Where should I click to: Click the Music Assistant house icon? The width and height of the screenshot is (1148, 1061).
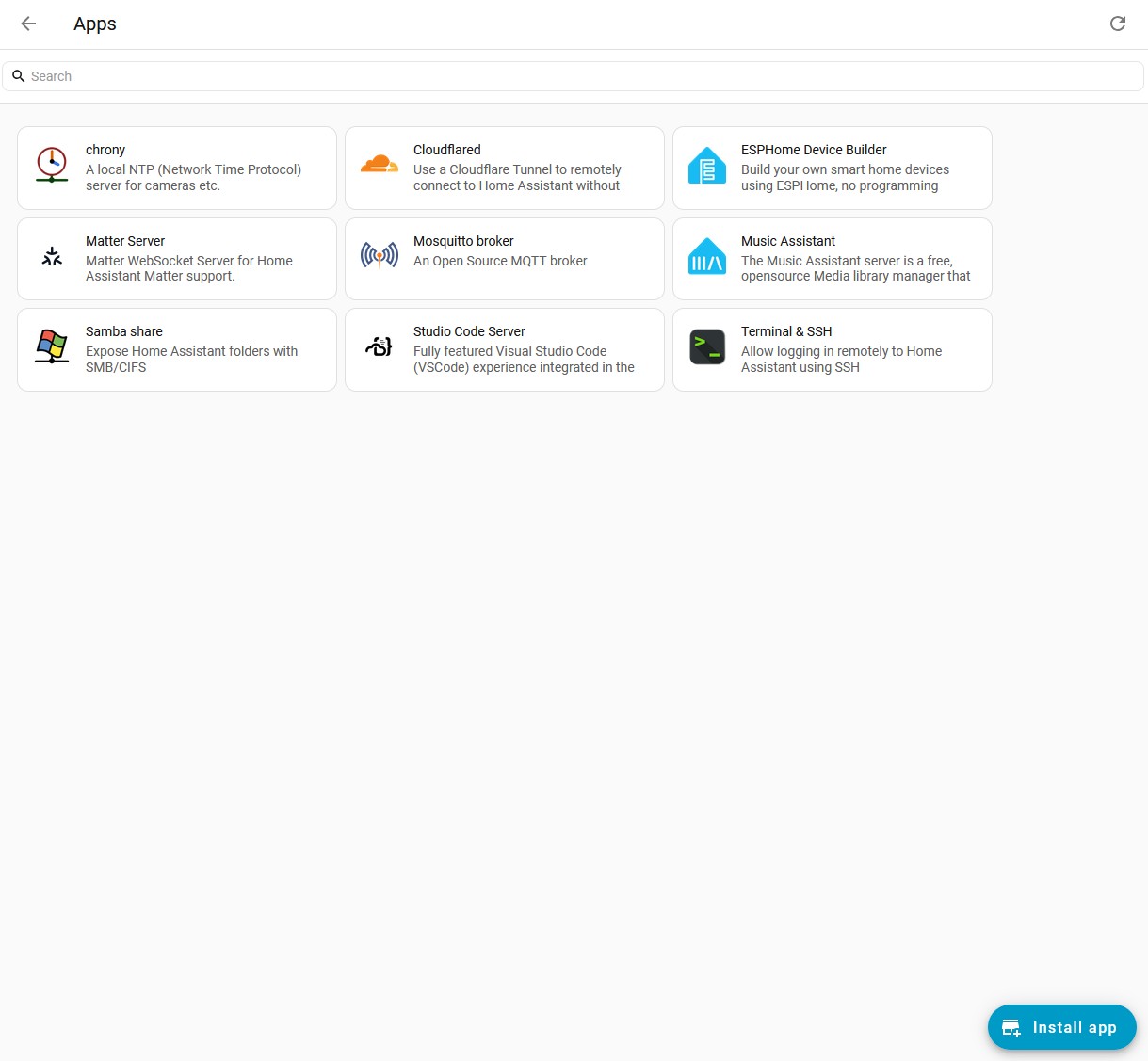(707, 256)
